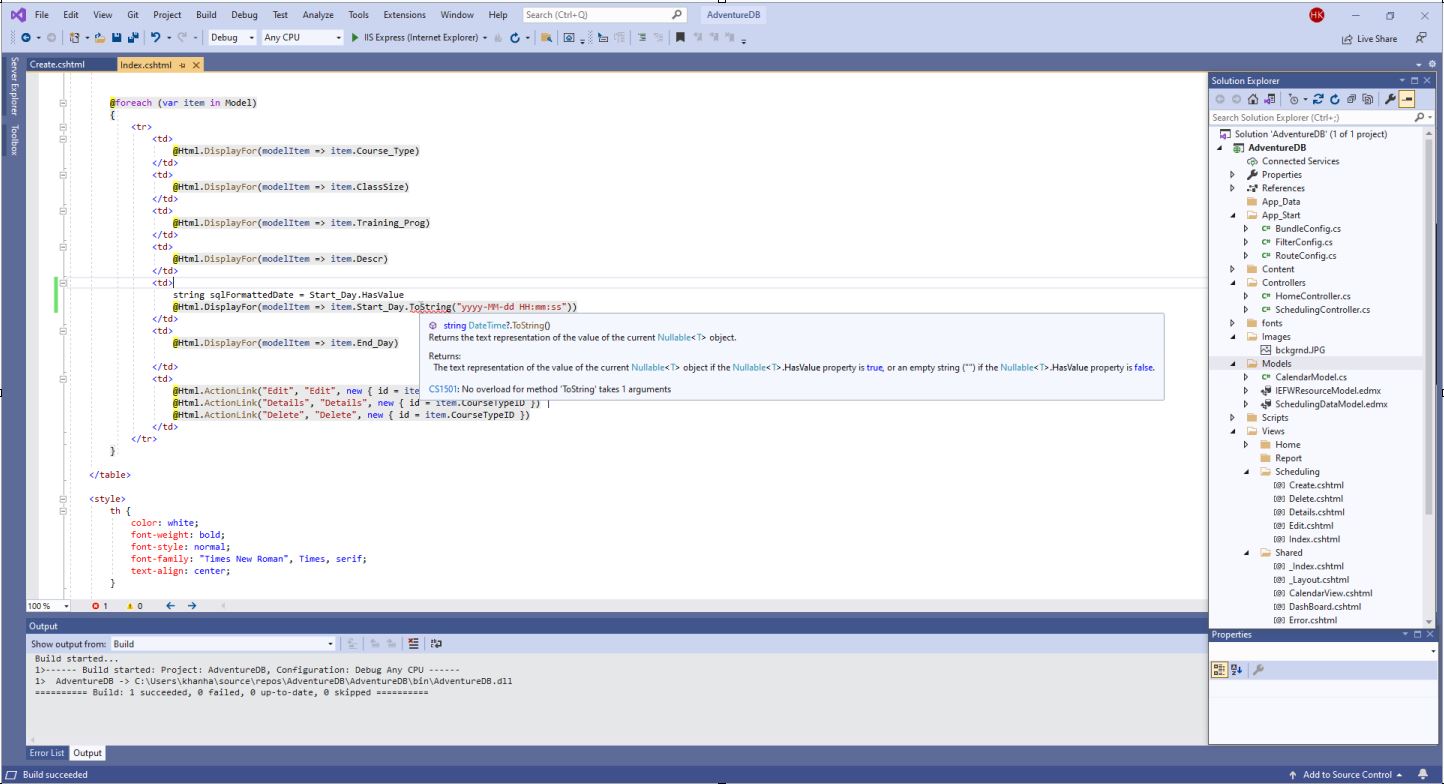Screen dimensions: 1444x784
Task: Toggle Preview Selected Items in Solution Explorer
Action: pos(1407,100)
